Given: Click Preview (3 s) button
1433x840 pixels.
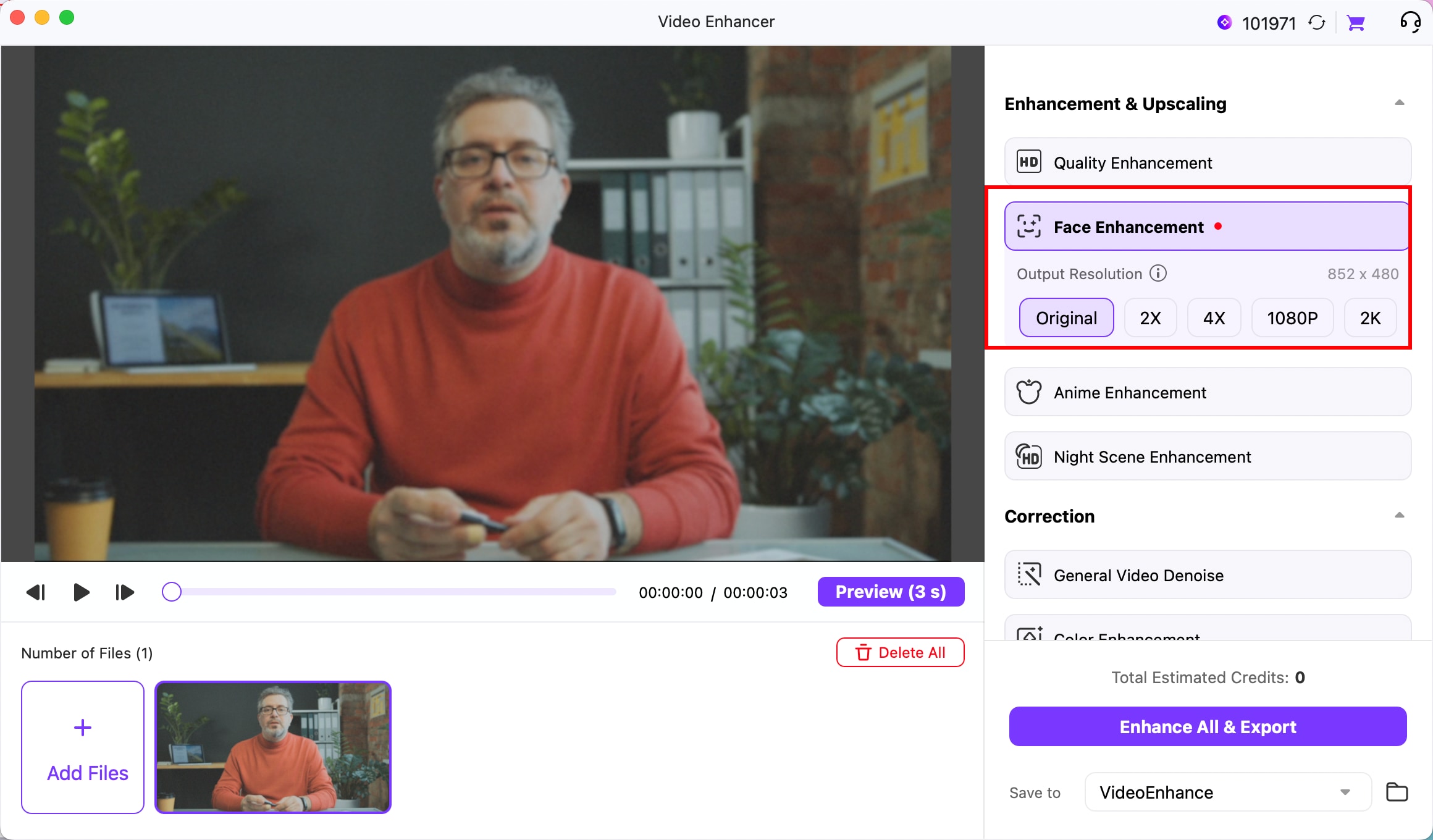Looking at the screenshot, I should point(891,592).
